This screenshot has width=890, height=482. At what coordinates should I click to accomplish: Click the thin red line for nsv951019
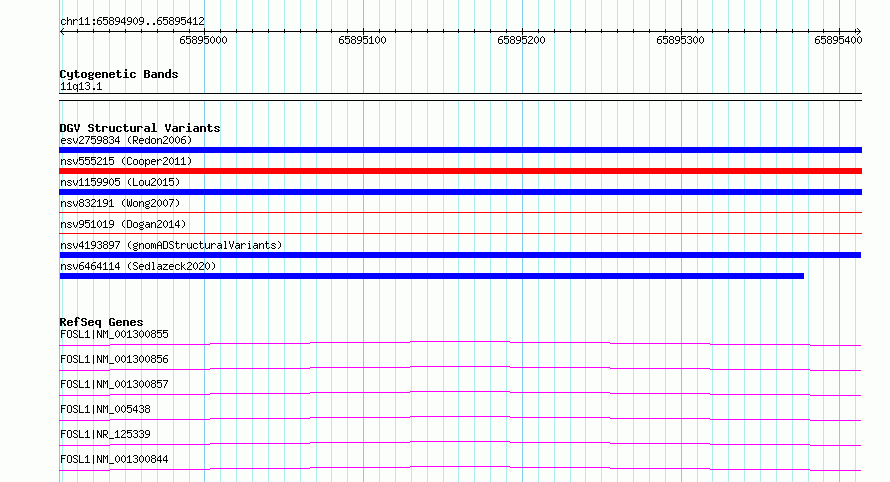coord(460,233)
